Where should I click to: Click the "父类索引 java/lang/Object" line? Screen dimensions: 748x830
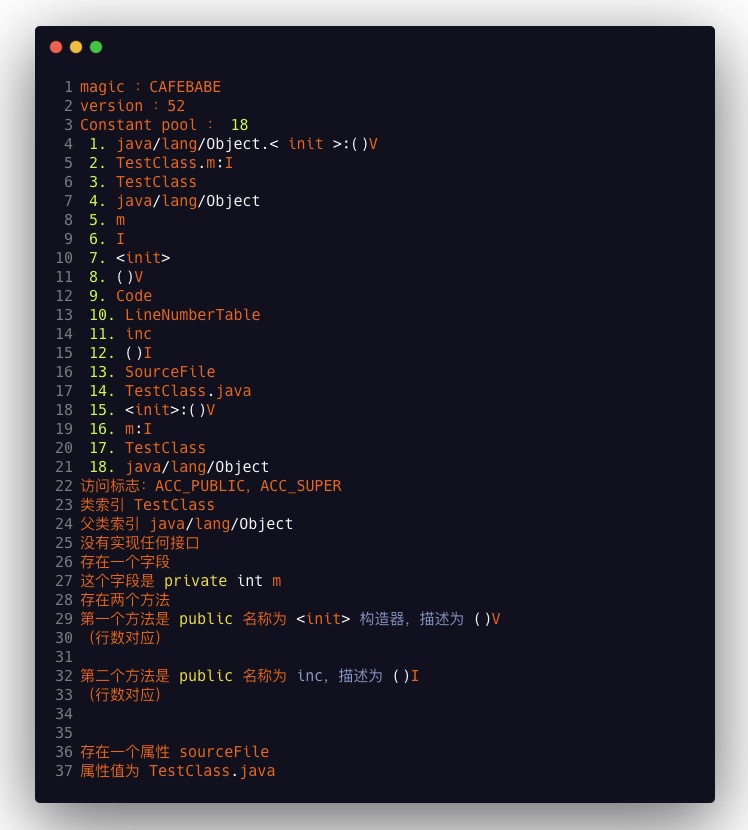click(x=186, y=524)
